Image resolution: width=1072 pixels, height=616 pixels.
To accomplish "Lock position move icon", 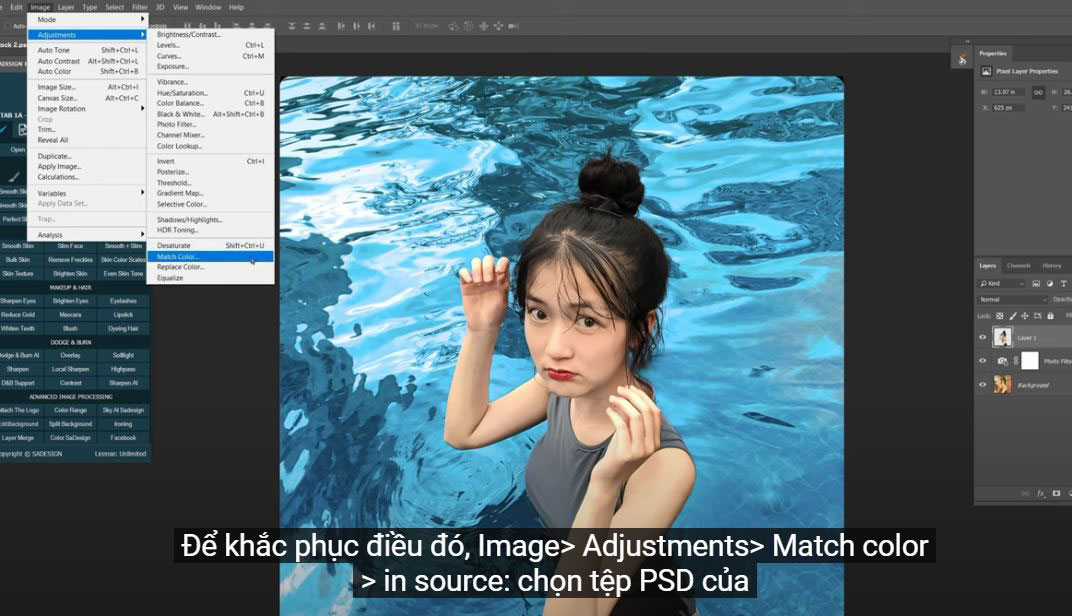I will 1025,316.
